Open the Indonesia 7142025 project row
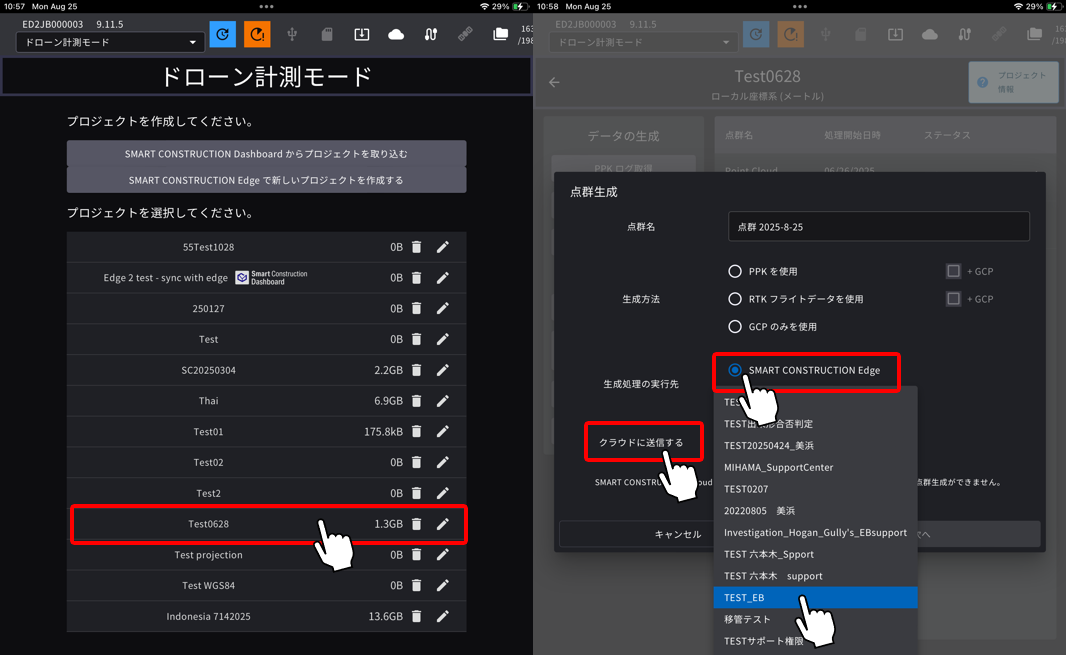 click(266, 616)
